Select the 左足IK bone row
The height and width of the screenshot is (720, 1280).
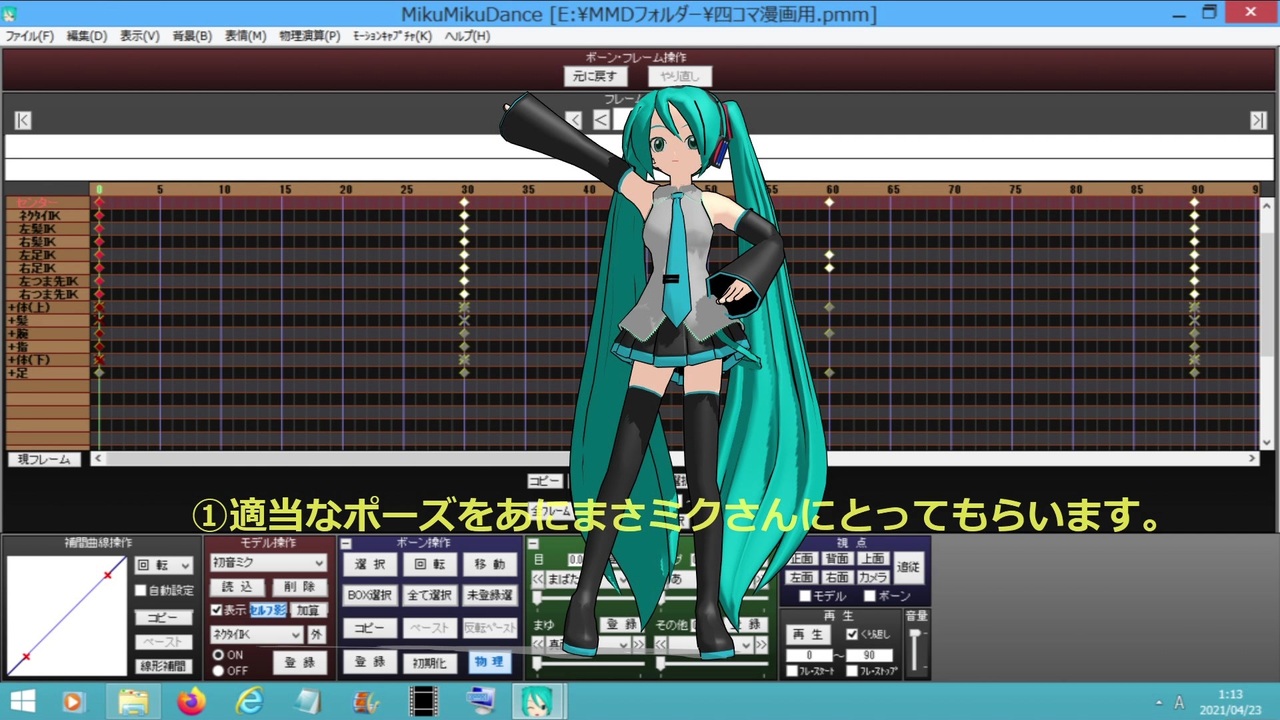[x=48, y=255]
